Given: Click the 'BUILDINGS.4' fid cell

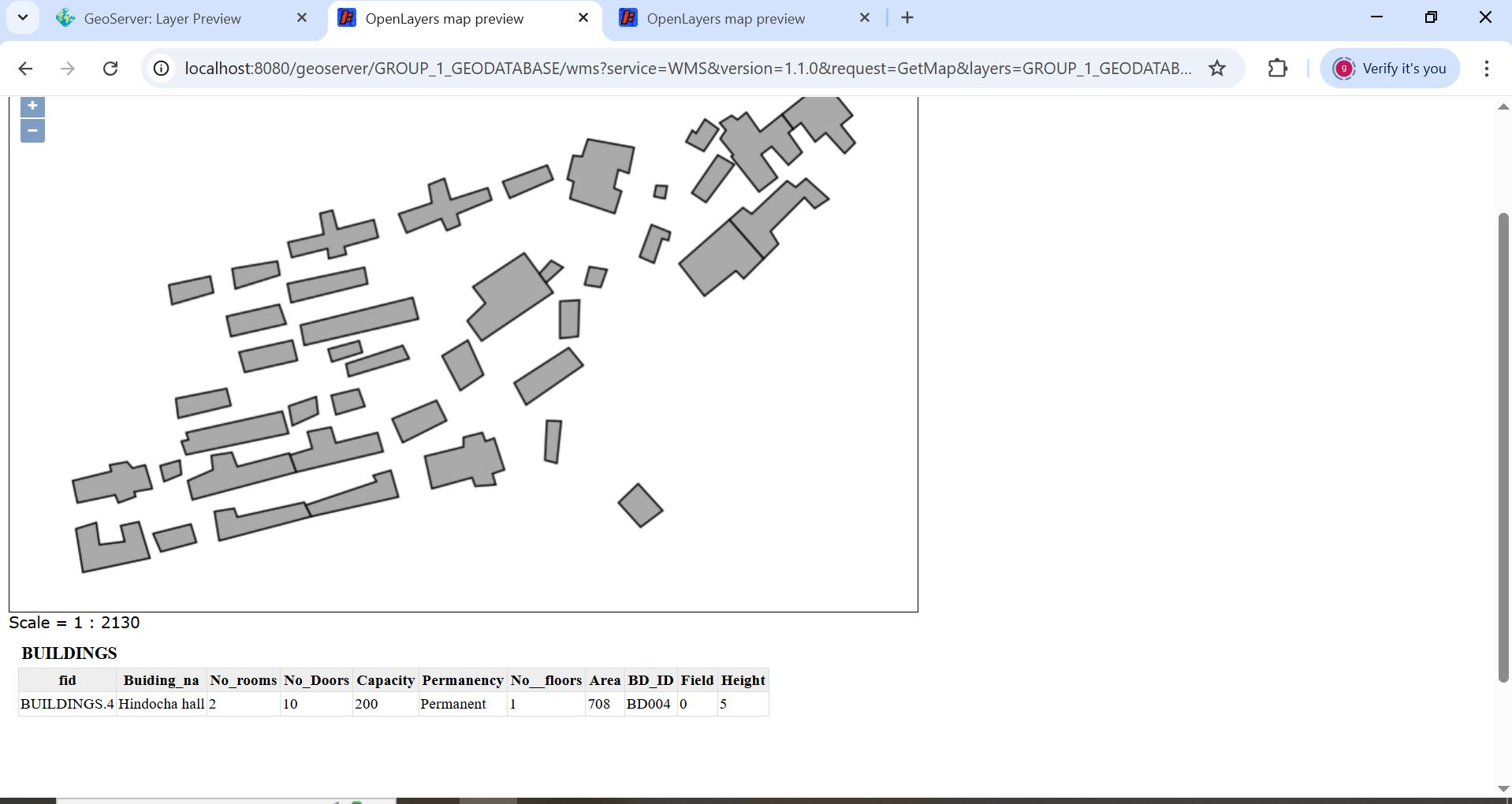Looking at the screenshot, I should (x=68, y=704).
